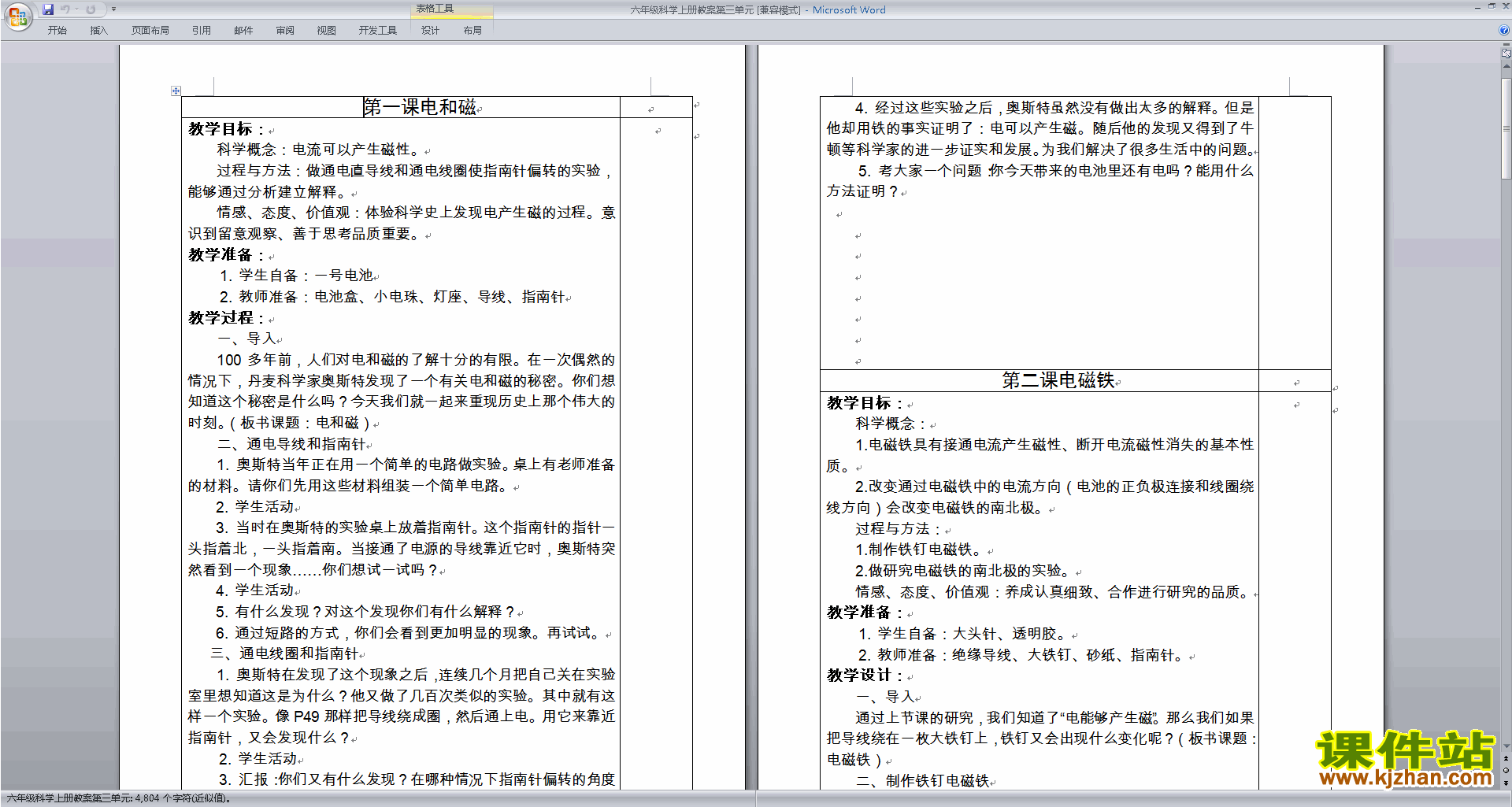
Task: Open Word Help question mark icon
Action: coord(1504,30)
